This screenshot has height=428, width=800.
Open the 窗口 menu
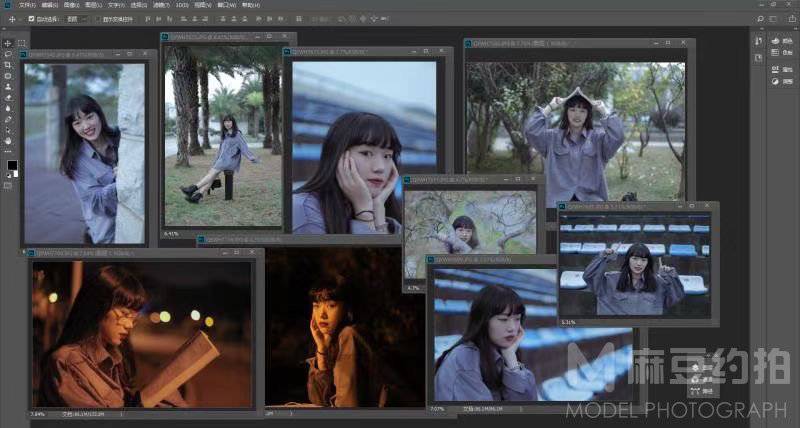(227, 5)
